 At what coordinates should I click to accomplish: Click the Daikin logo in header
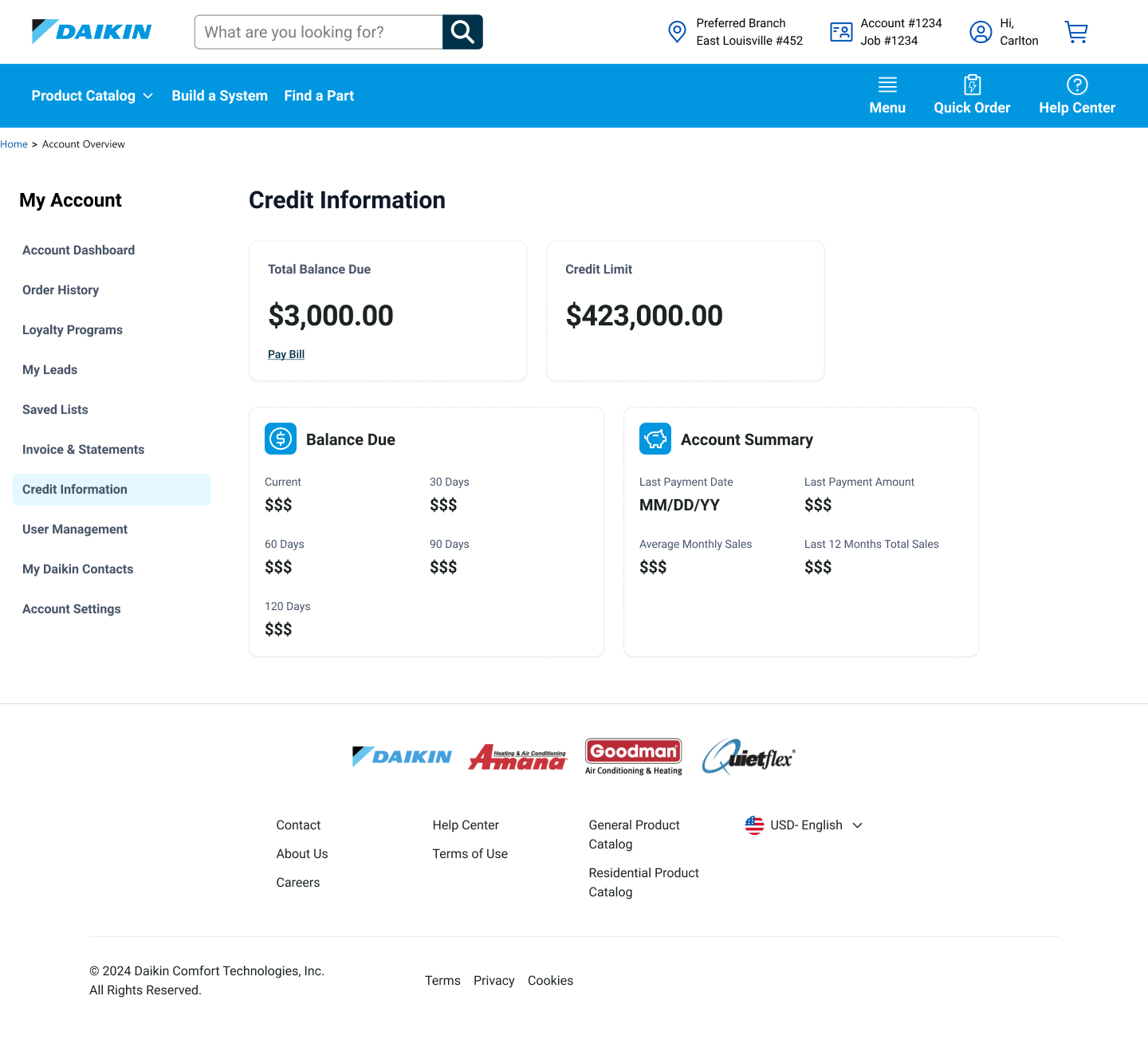coord(92,32)
